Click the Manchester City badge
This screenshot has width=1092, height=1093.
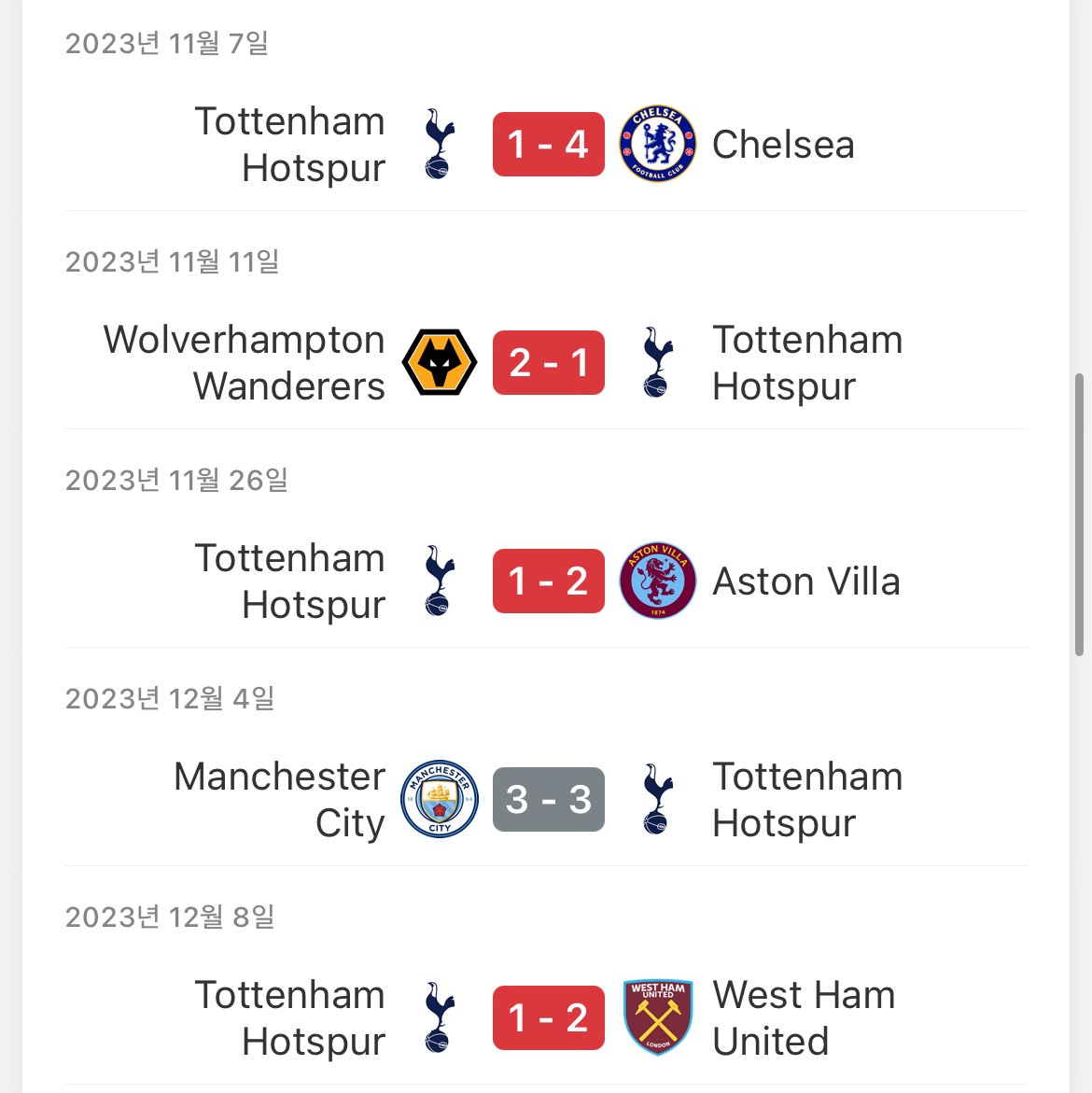click(439, 799)
